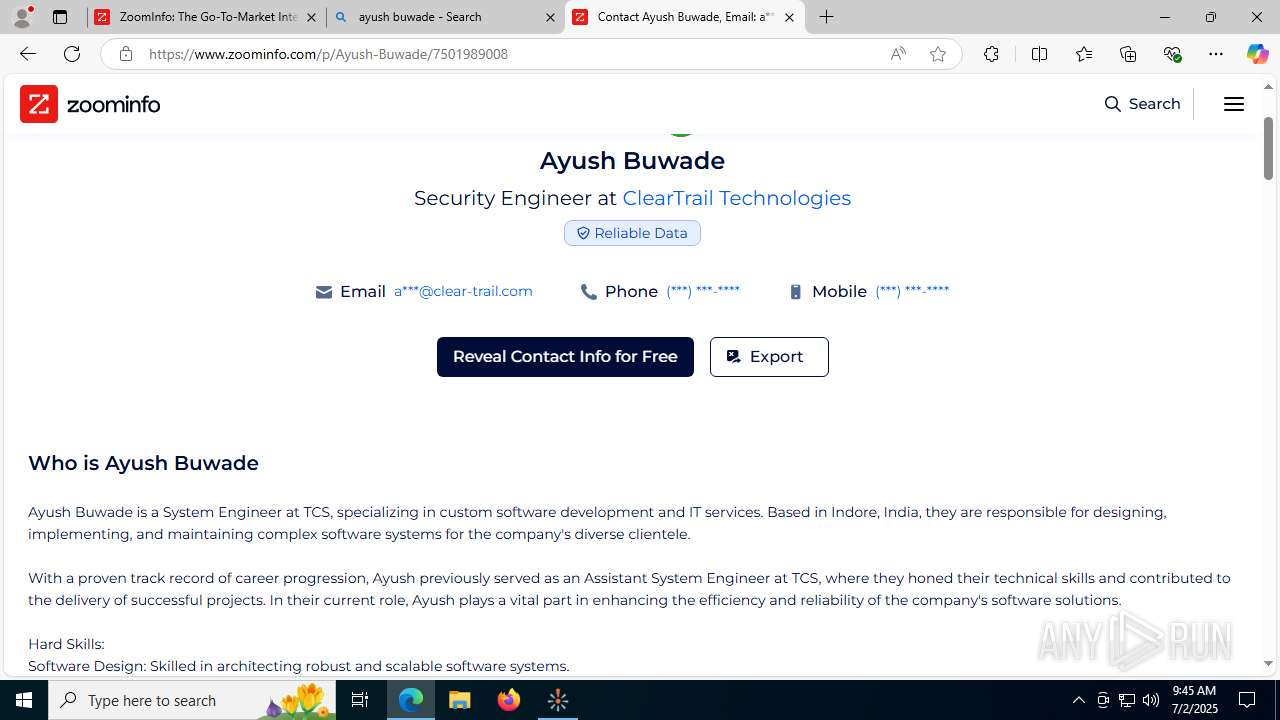Screen dimensions: 1280x720
Task: Open the ClearTrail Technologies link
Action: click(736, 198)
